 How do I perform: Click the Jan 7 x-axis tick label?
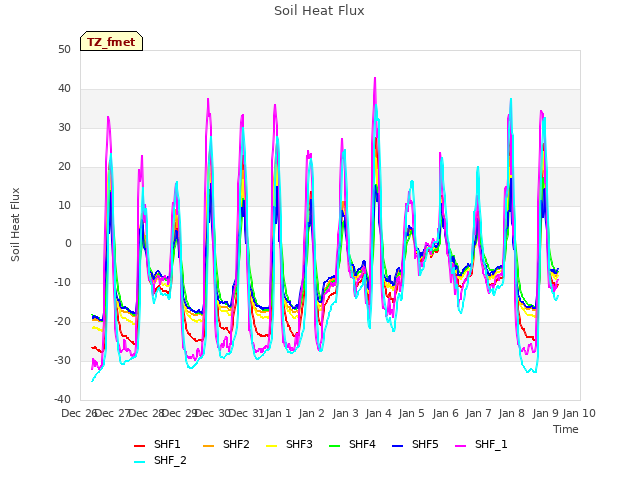478,413
